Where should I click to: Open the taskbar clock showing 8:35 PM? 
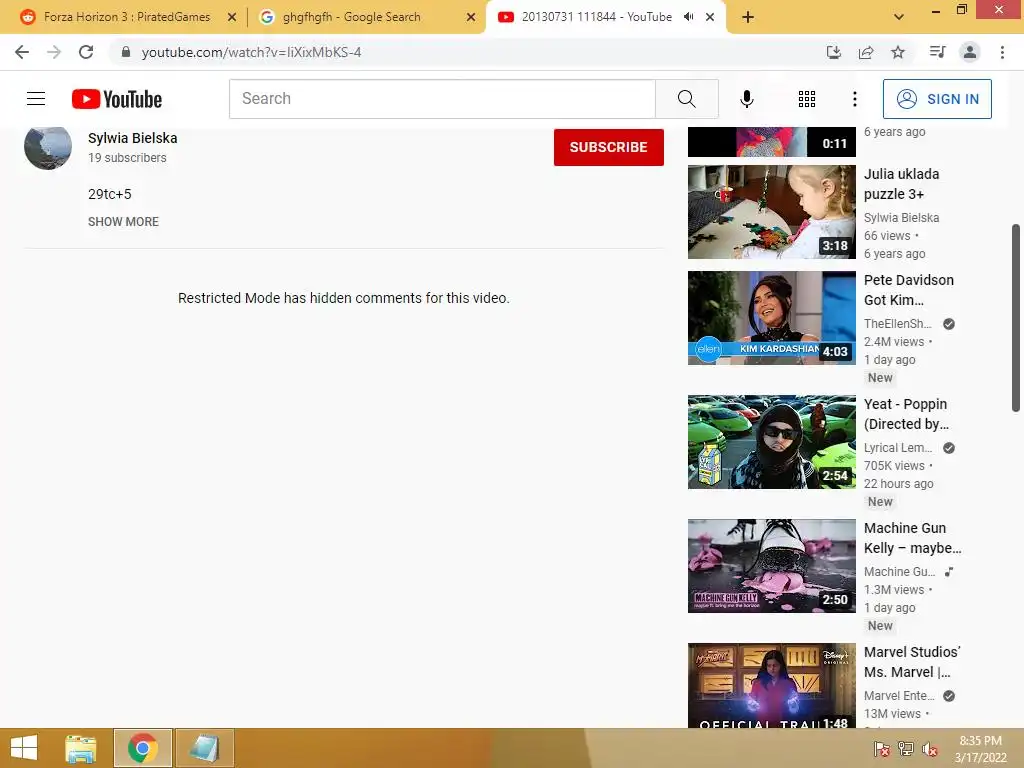[980, 749]
